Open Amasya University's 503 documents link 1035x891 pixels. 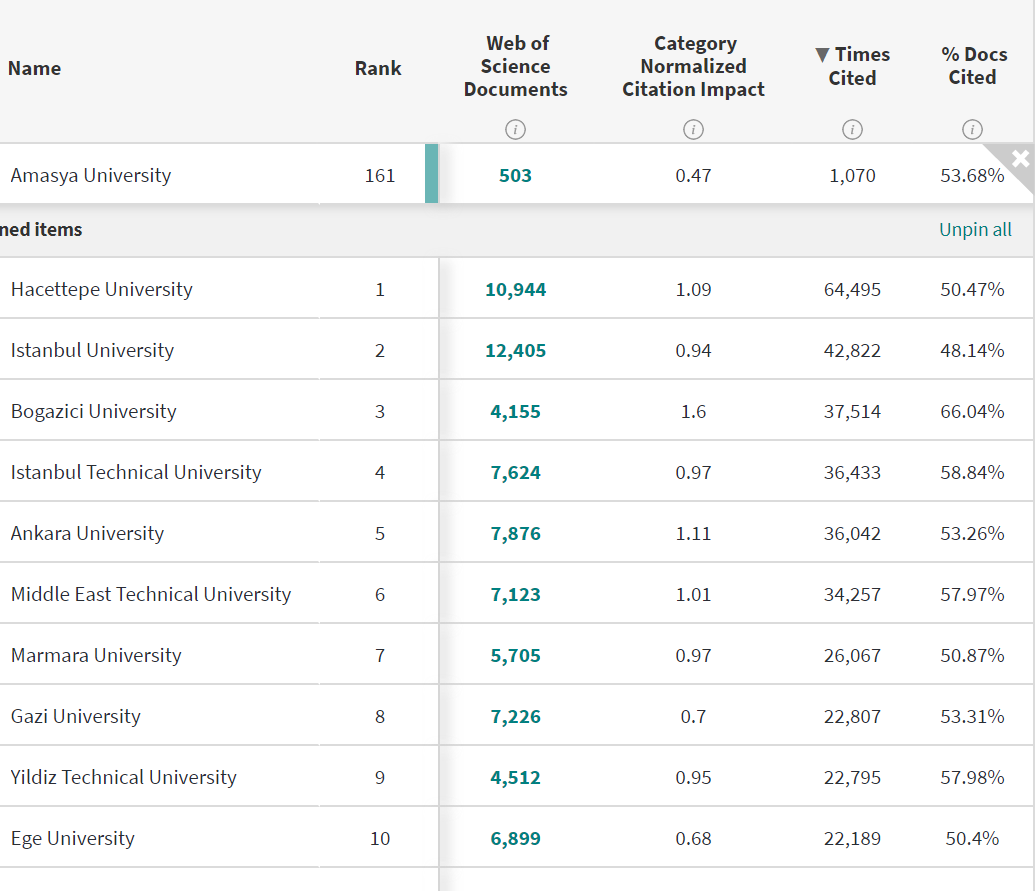click(515, 176)
